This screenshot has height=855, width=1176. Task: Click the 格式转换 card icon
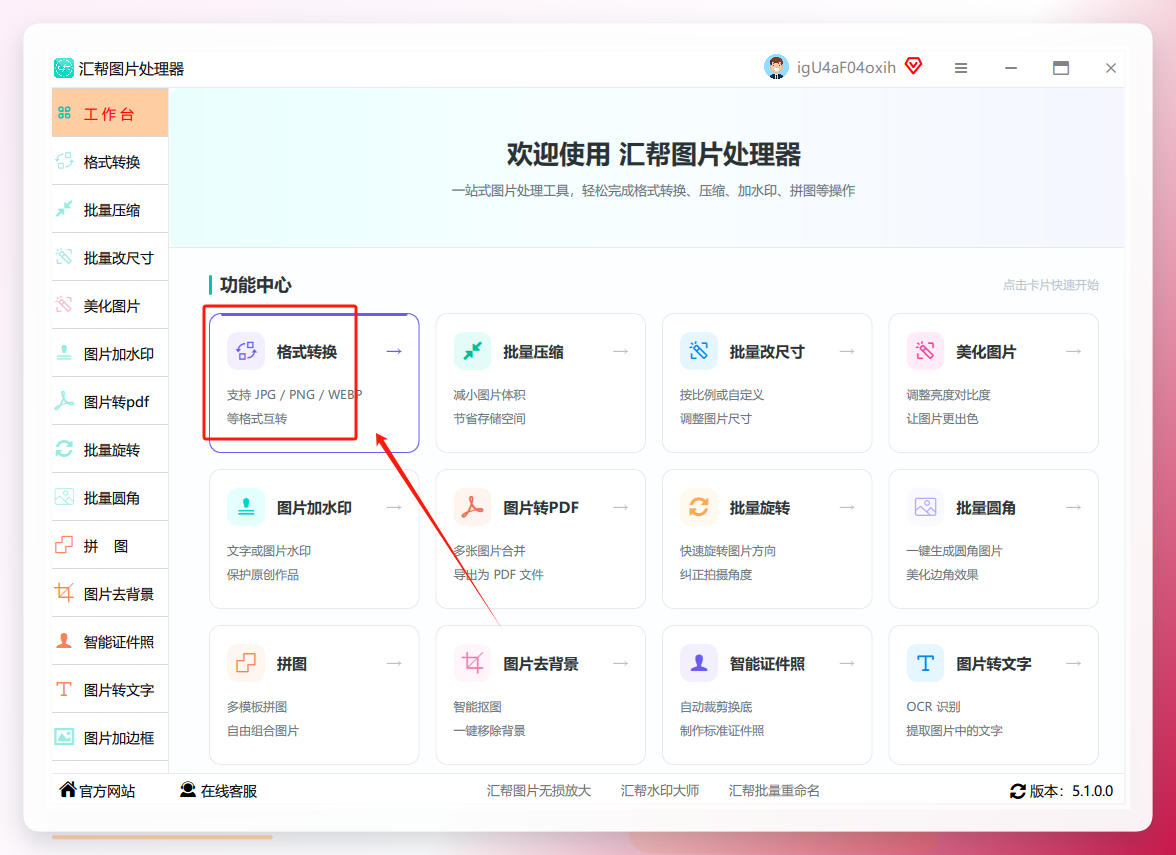246,351
